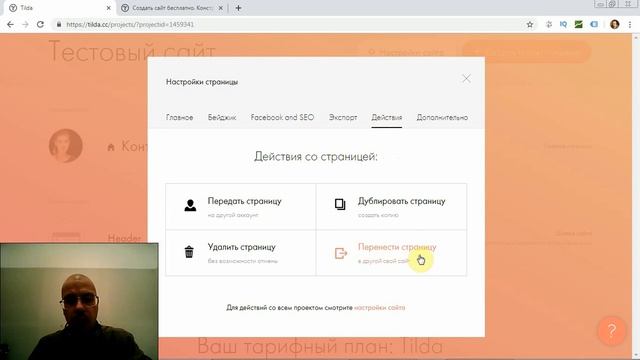Click the duplicate page icon
The image size is (640, 360).
coord(340,204)
